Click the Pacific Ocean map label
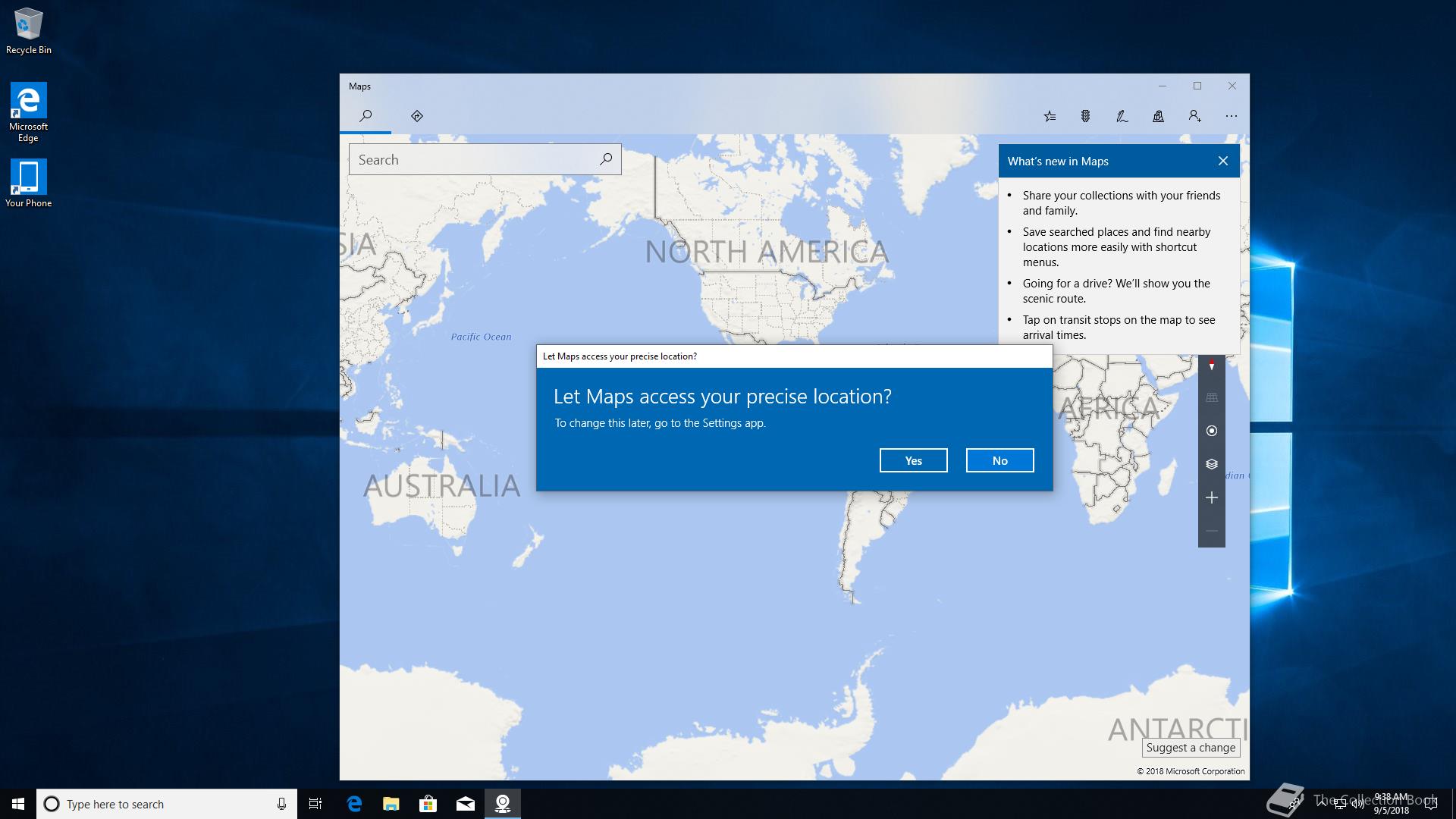 point(481,337)
